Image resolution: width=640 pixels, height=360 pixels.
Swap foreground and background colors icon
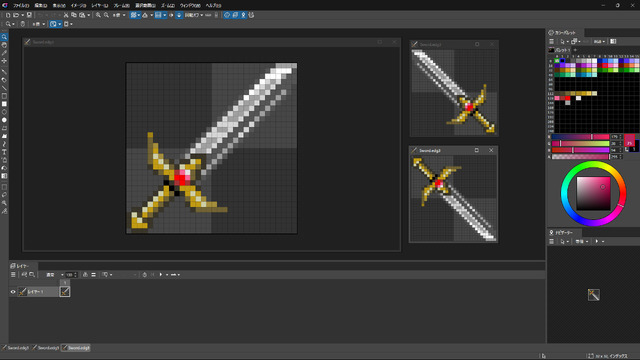(x=627, y=149)
